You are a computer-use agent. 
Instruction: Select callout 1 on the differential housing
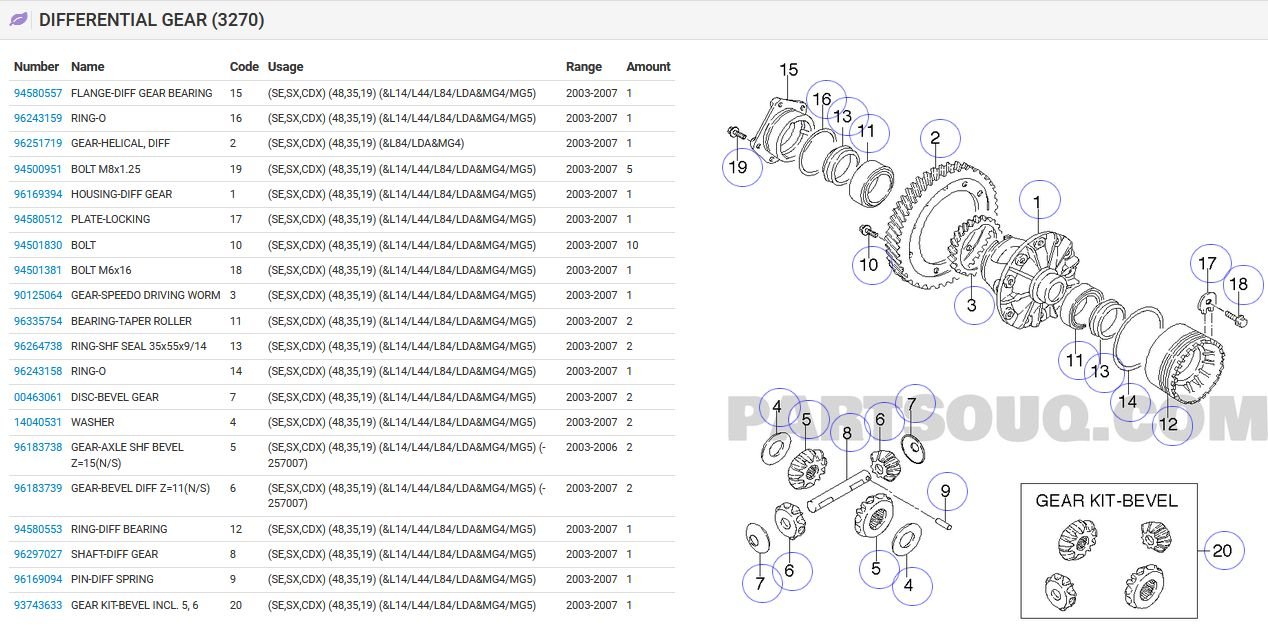1037,203
